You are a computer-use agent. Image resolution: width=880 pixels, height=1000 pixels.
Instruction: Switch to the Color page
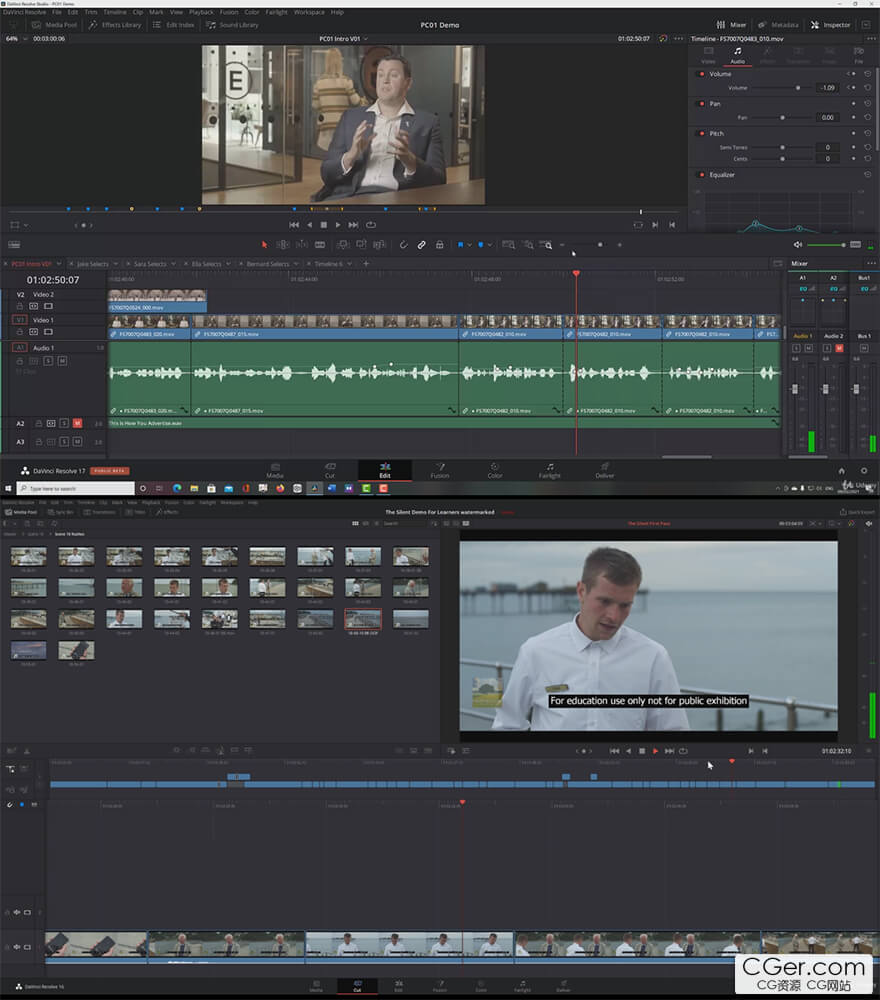pyautogui.click(x=495, y=471)
